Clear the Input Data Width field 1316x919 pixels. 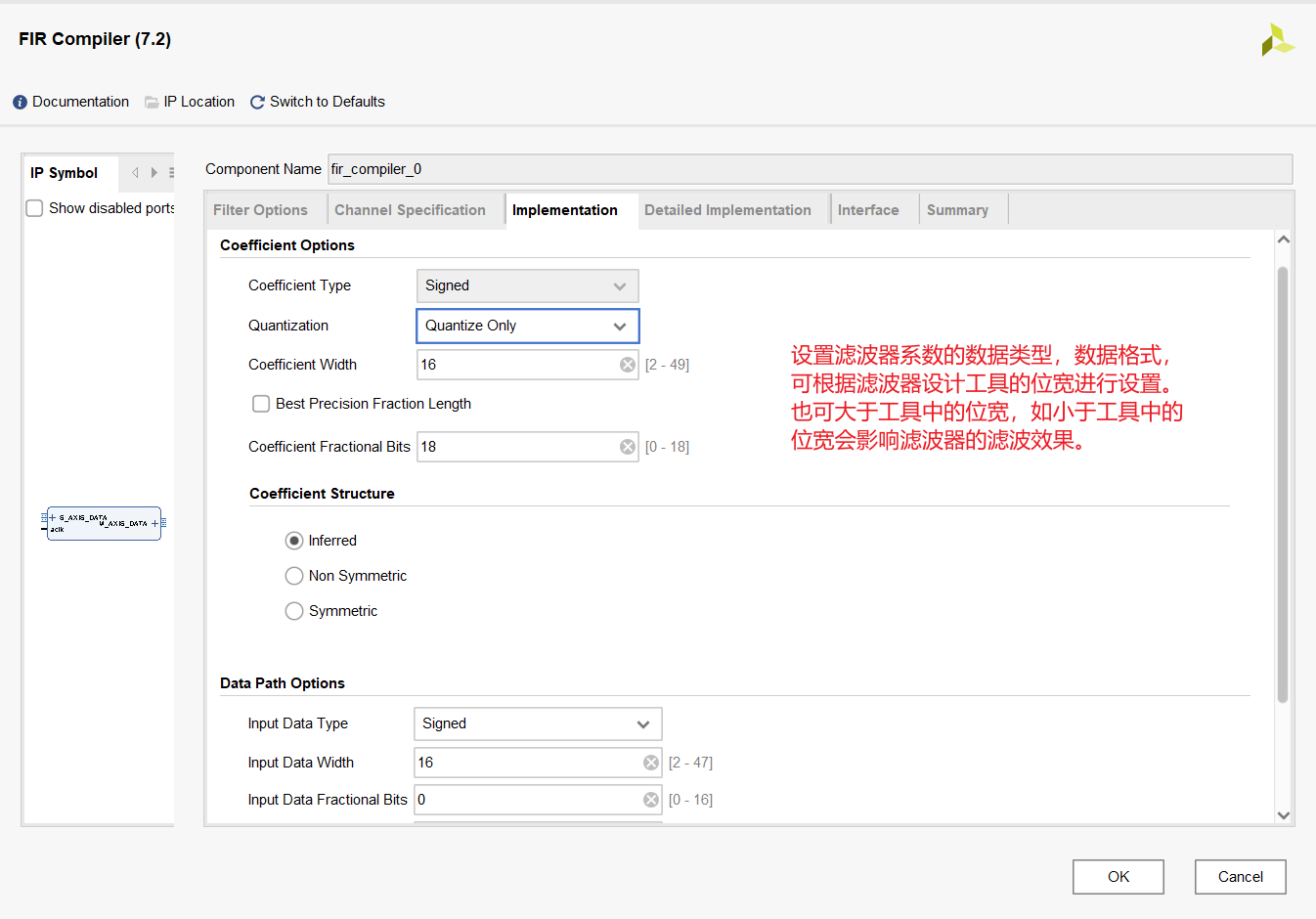point(651,763)
